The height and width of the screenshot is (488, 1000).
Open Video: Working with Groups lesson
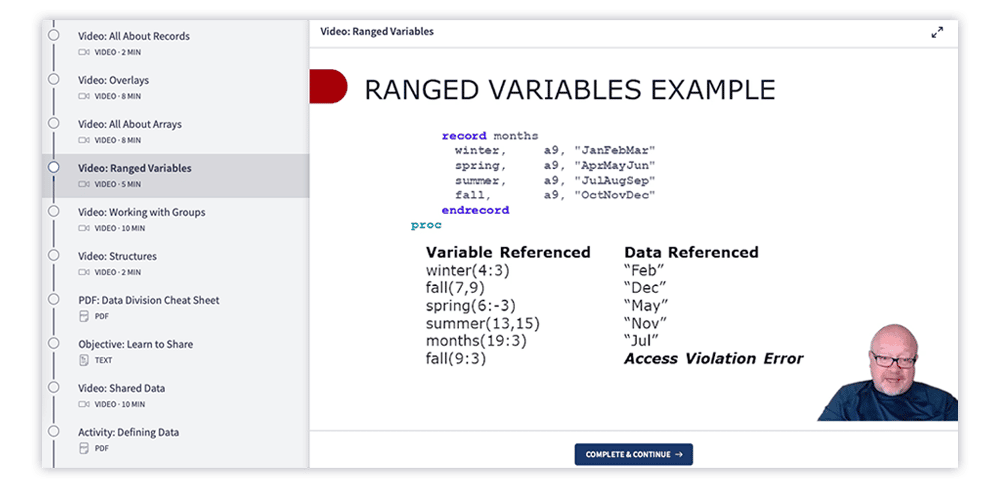pos(141,212)
